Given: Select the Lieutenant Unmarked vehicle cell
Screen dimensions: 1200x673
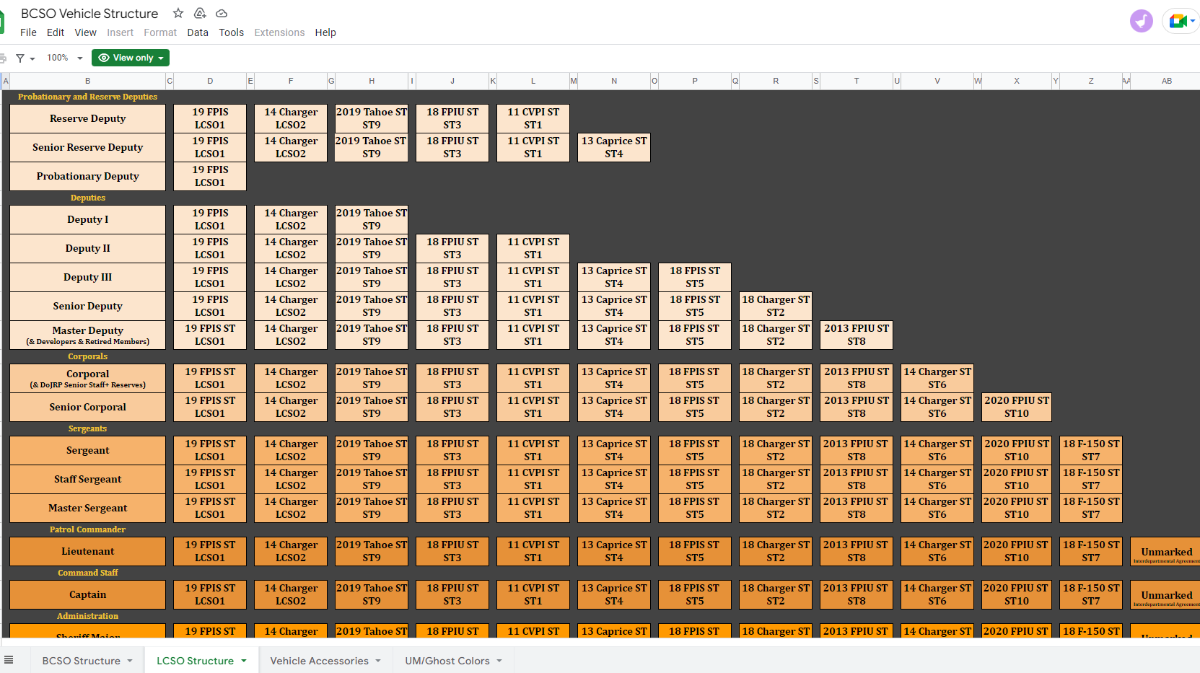Looking at the screenshot, I should click(1166, 552).
